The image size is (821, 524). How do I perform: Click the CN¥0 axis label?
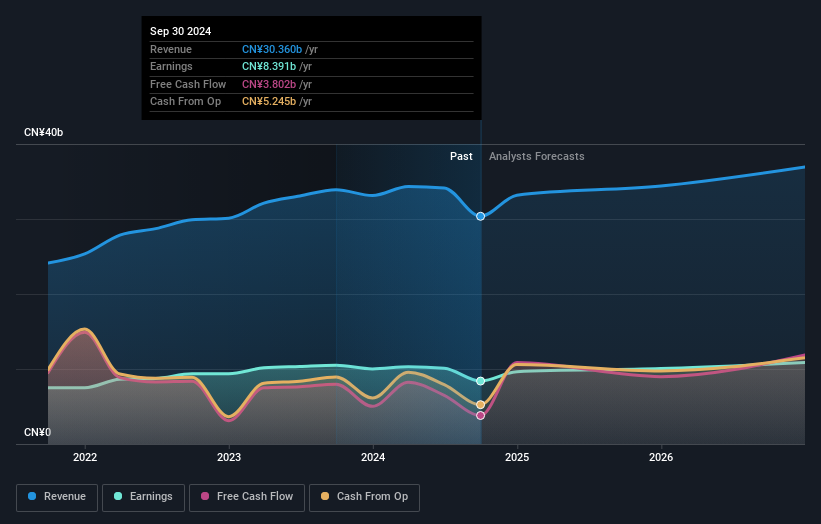click(38, 432)
